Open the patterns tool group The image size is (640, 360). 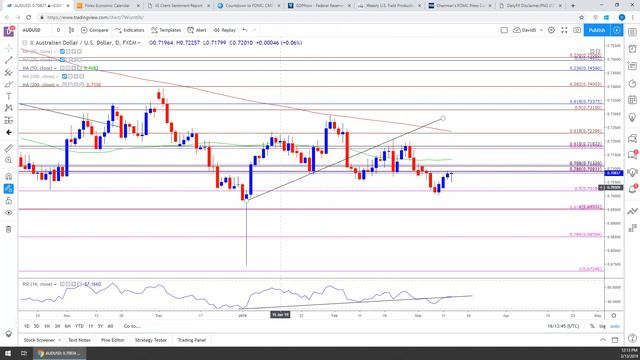(x=9, y=108)
